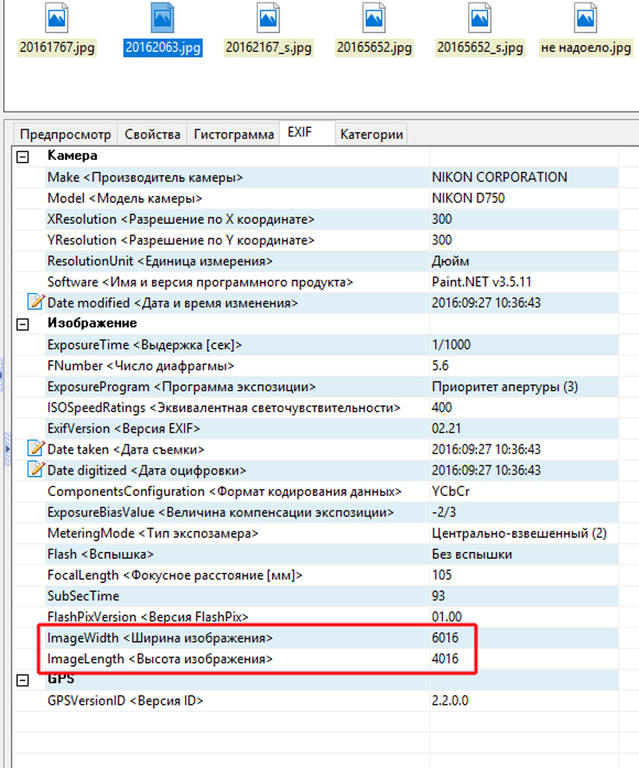Click the 02.21 EXIF version value
The height and width of the screenshot is (768, 639).
click(446, 429)
